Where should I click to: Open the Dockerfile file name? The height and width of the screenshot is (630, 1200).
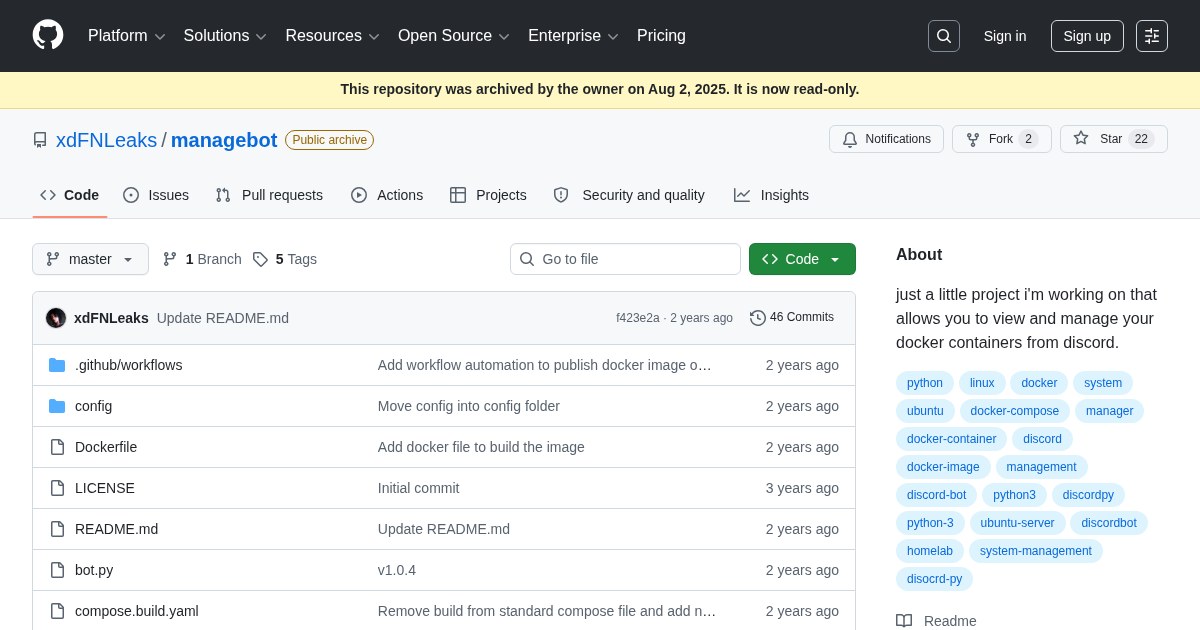[106, 447]
